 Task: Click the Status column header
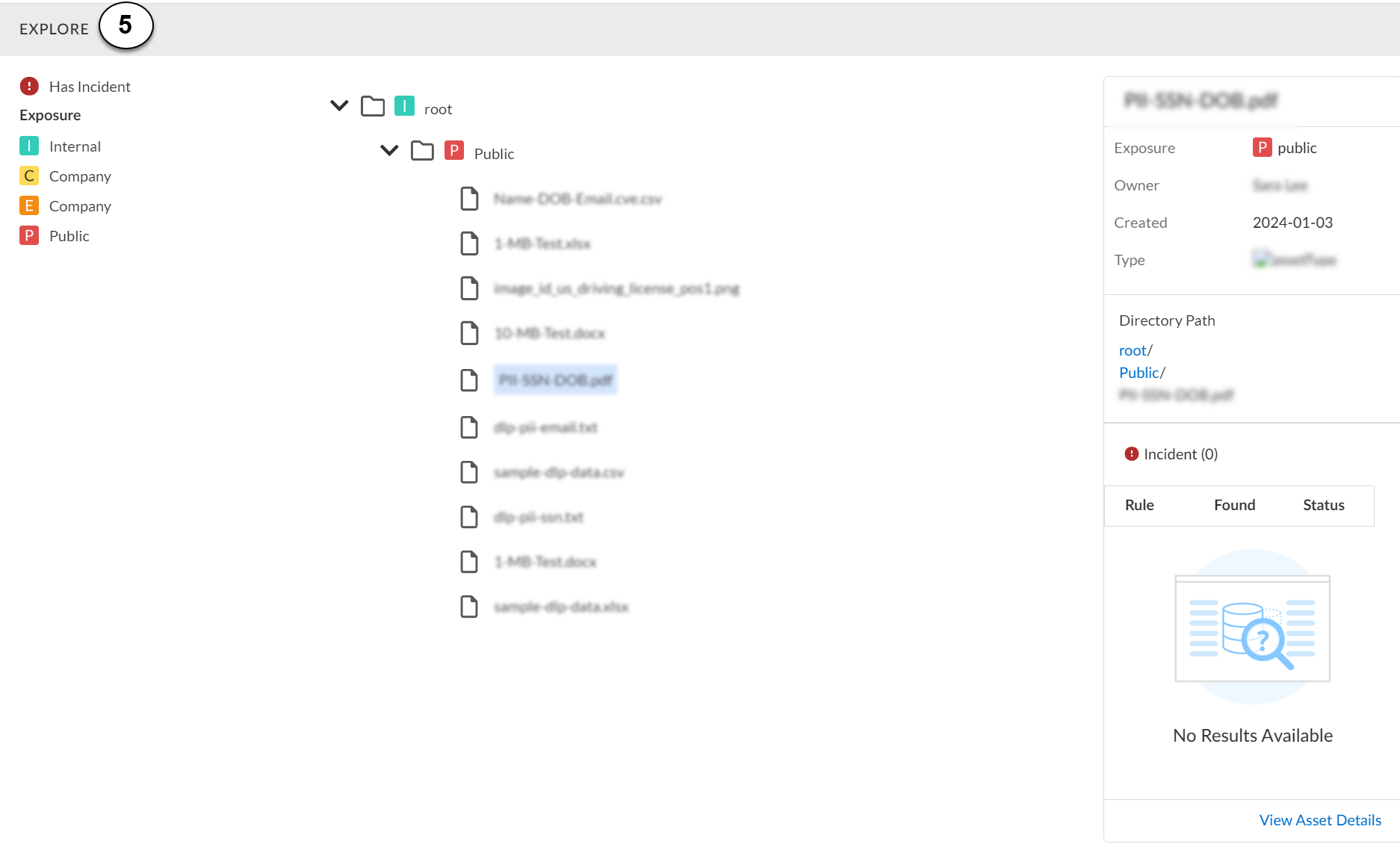pos(1323,505)
